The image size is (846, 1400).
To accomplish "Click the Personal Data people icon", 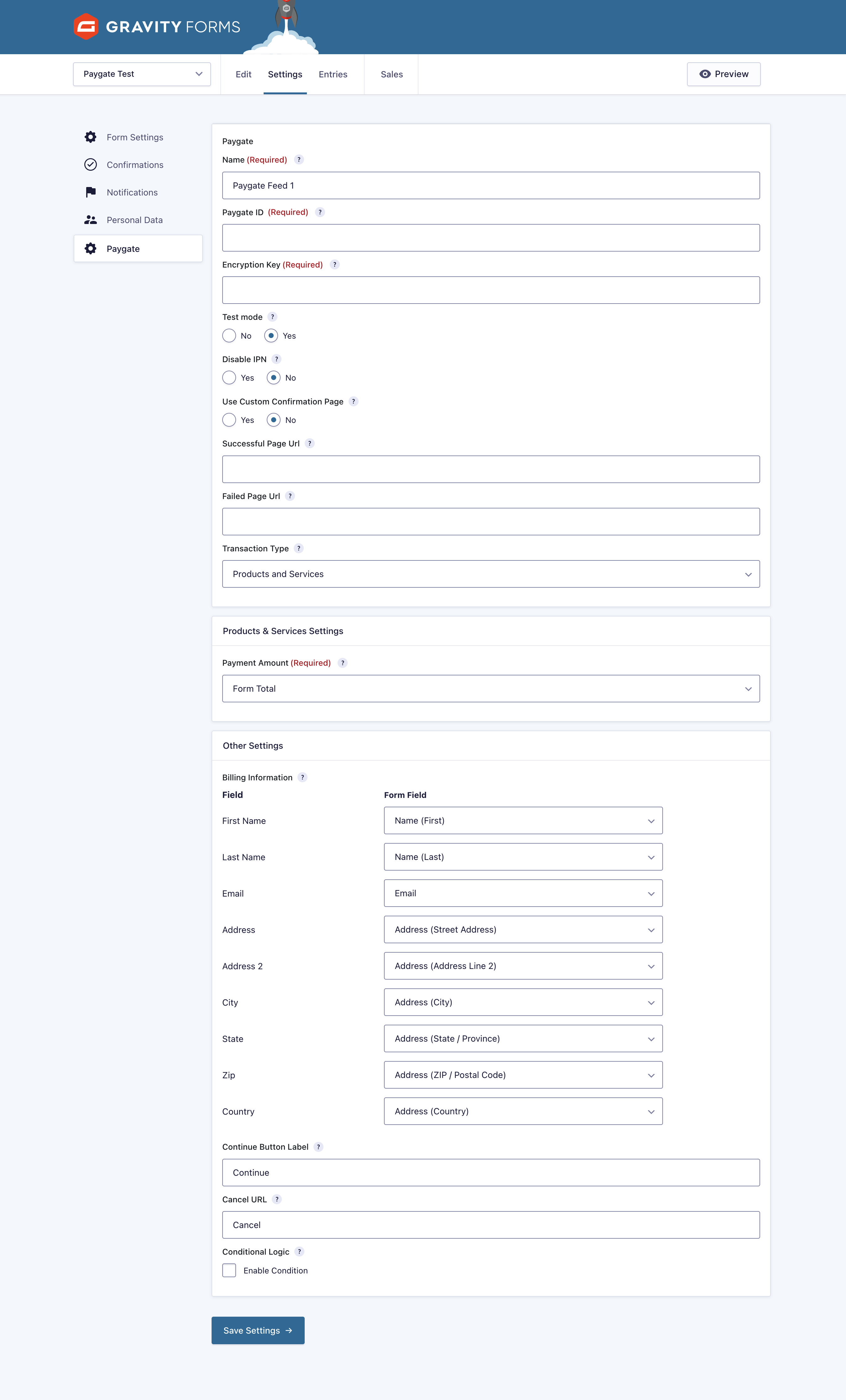I will pyautogui.click(x=90, y=220).
